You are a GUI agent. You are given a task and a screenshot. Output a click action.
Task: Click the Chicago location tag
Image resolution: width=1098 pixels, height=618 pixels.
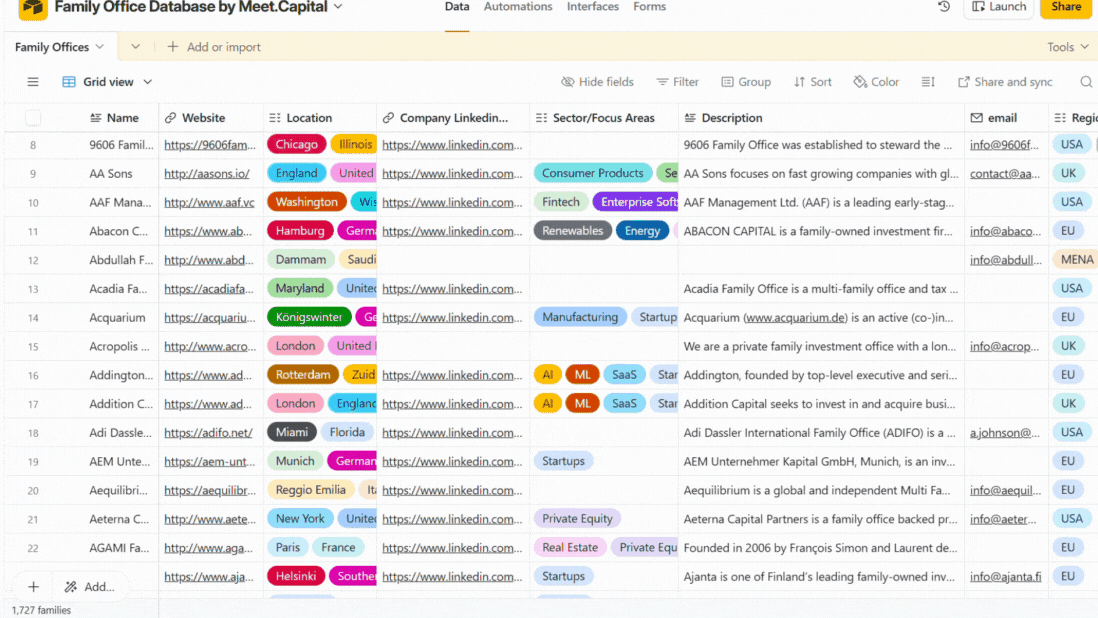point(296,144)
